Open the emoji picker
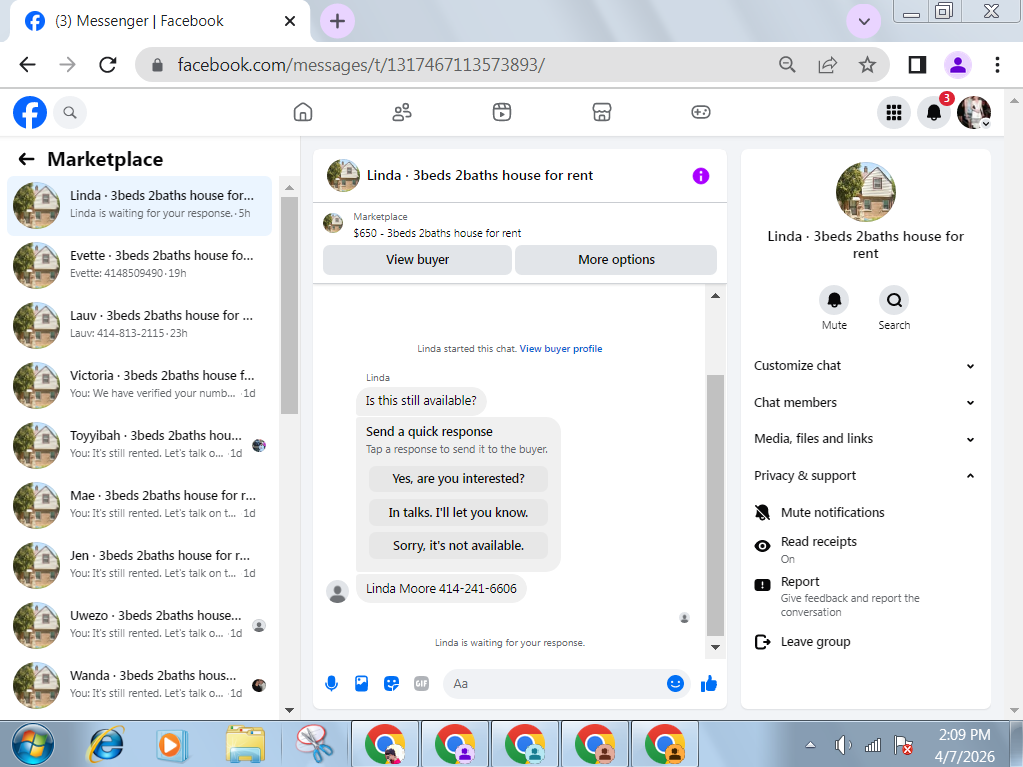This screenshot has width=1023, height=767. 675,683
